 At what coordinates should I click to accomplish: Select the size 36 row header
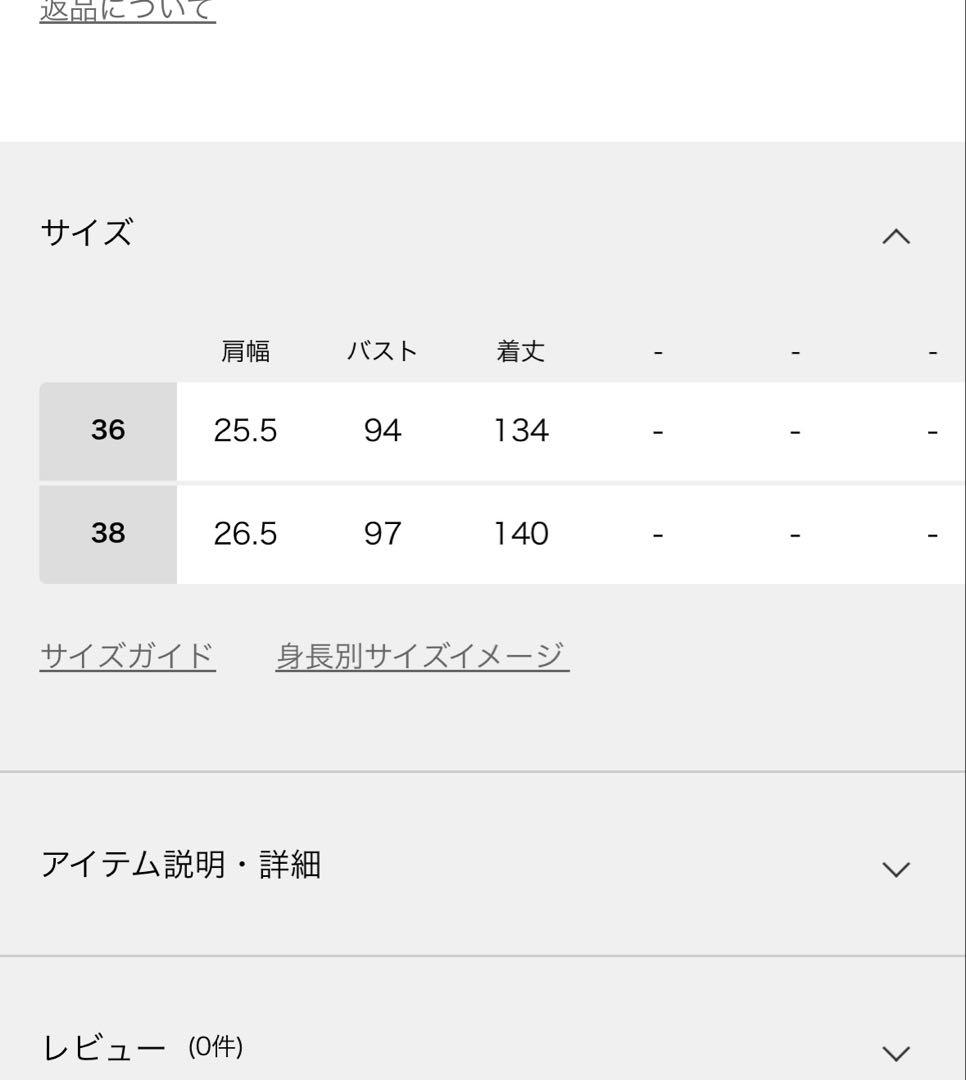click(108, 431)
